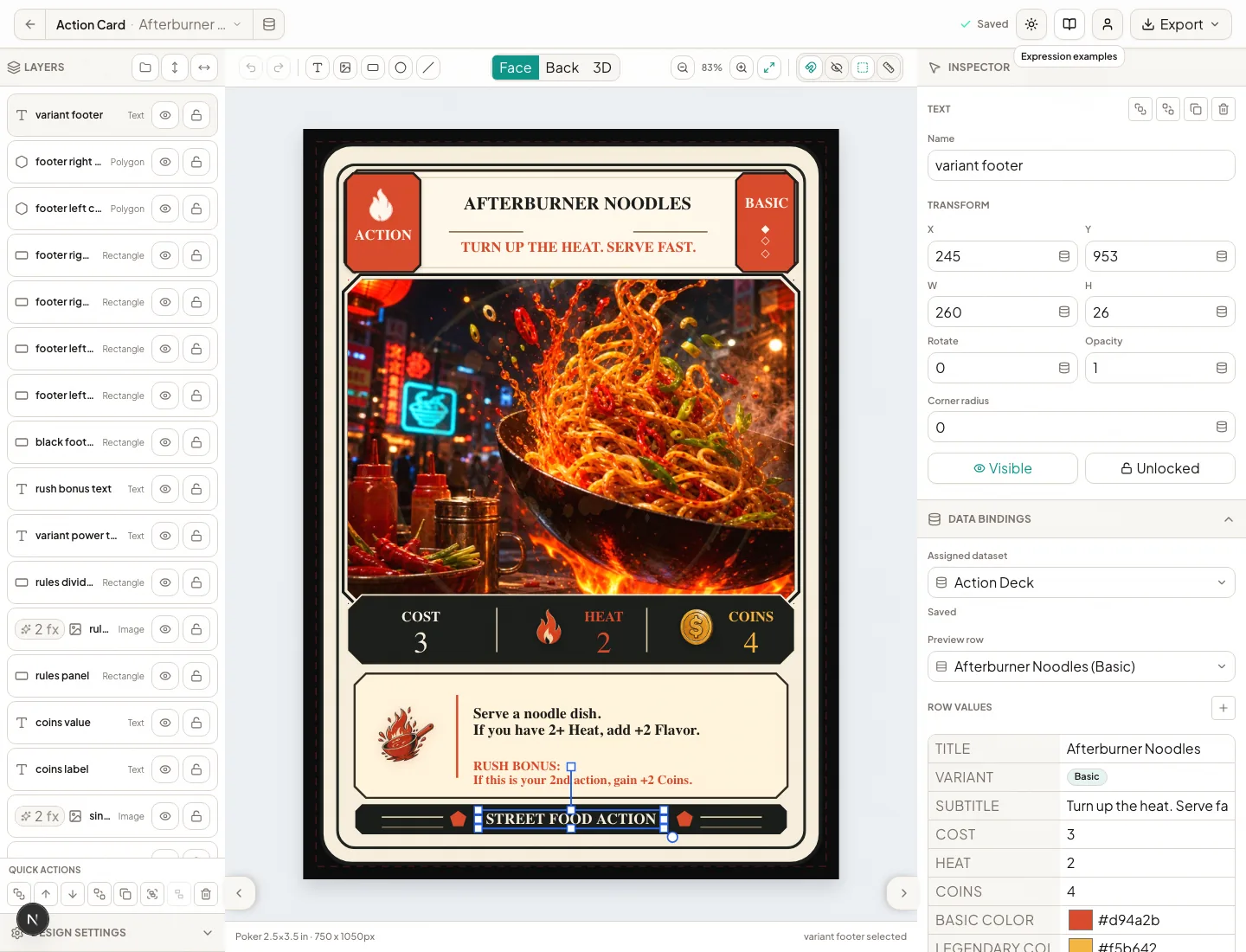
Task: Click the move-down arrow in Quick Actions
Action: click(73, 894)
